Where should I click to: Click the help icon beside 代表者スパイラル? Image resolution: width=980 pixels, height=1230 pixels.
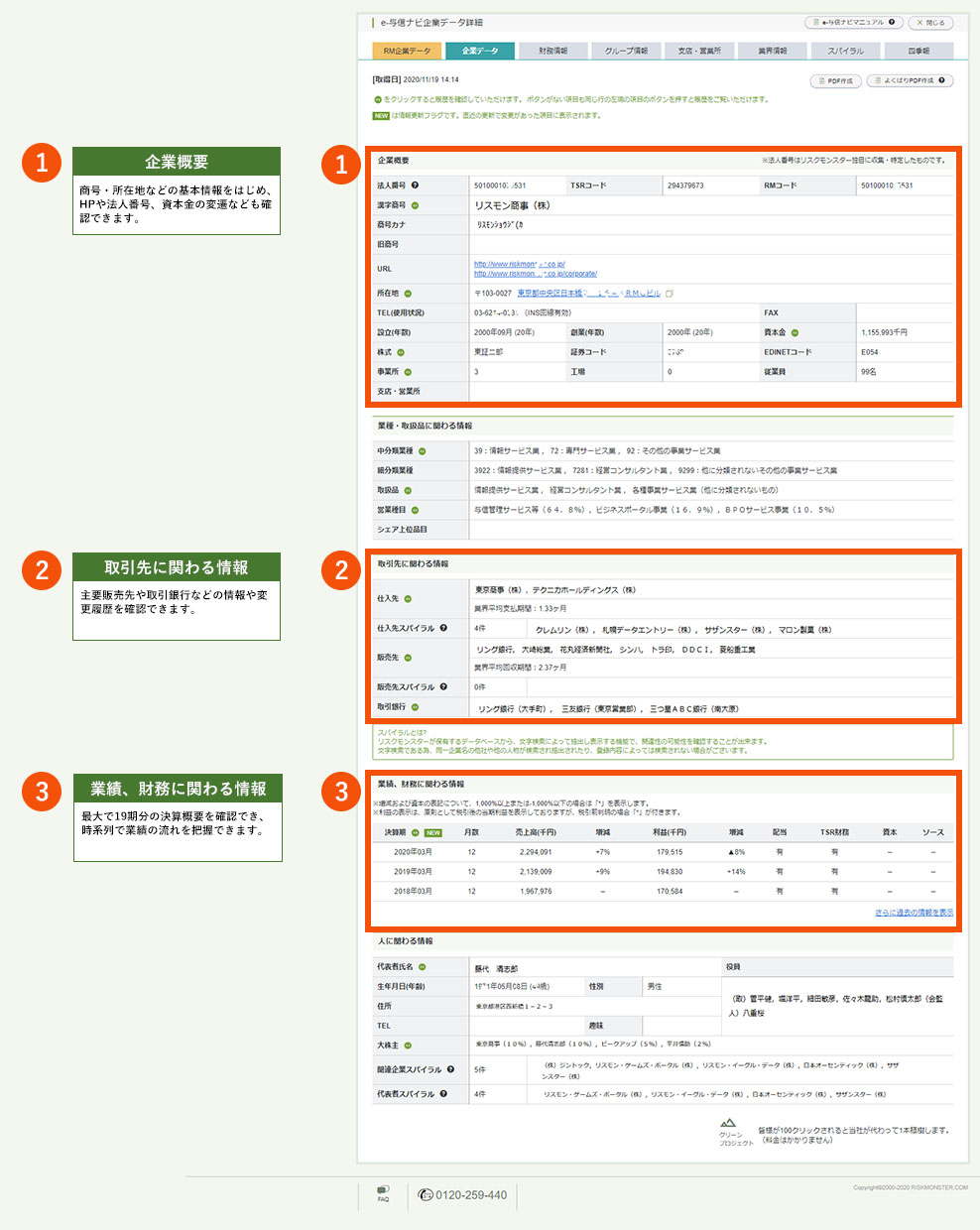(x=443, y=1094)
